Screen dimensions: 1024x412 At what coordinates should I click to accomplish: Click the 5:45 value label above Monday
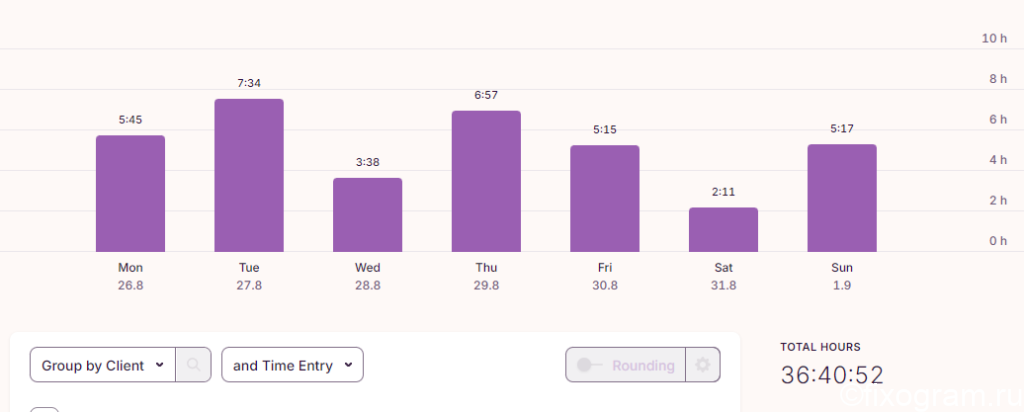131,120
